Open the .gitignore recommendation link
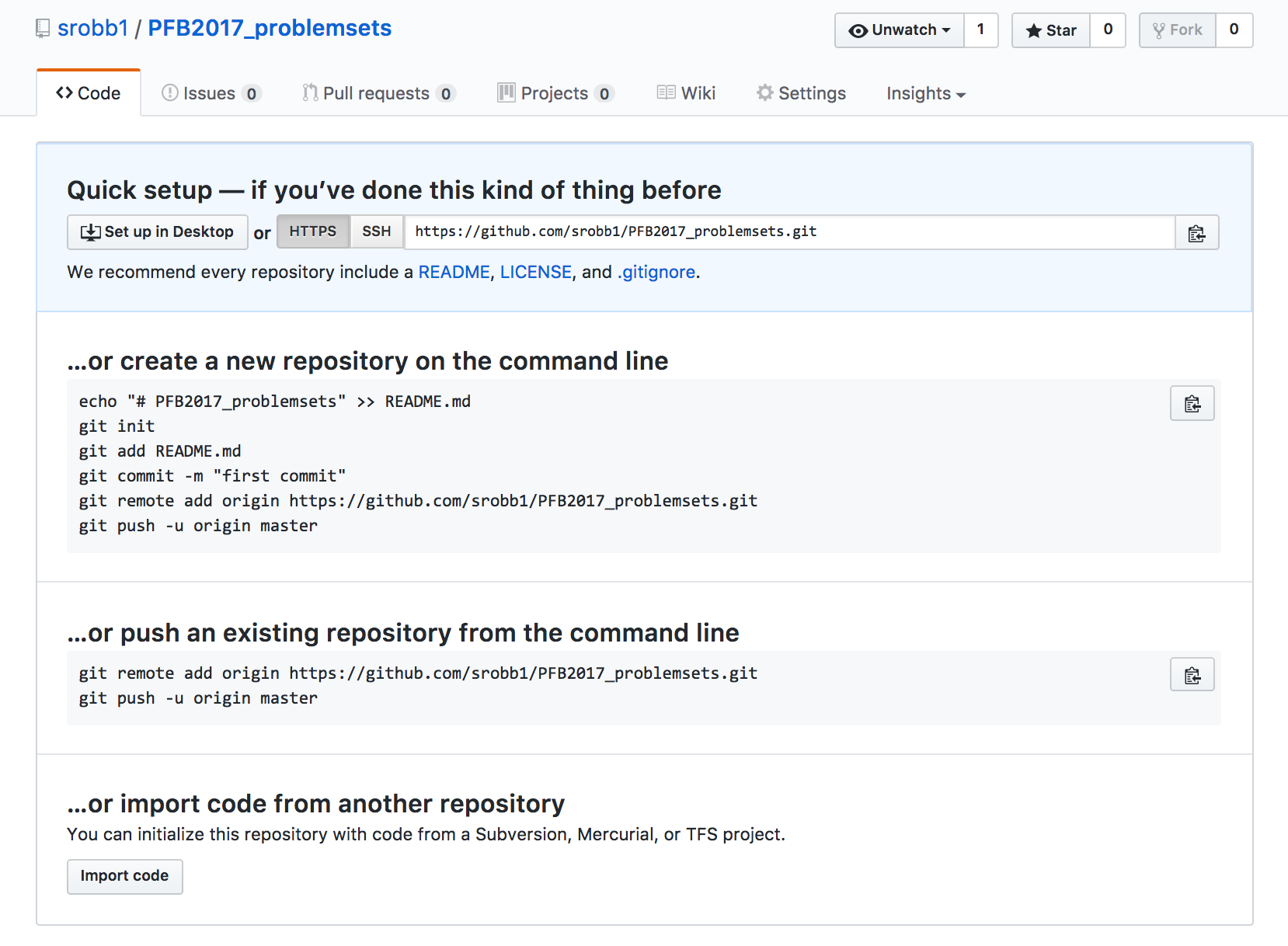The width and height of the screenshot is (1288, 946). (656, 272)
